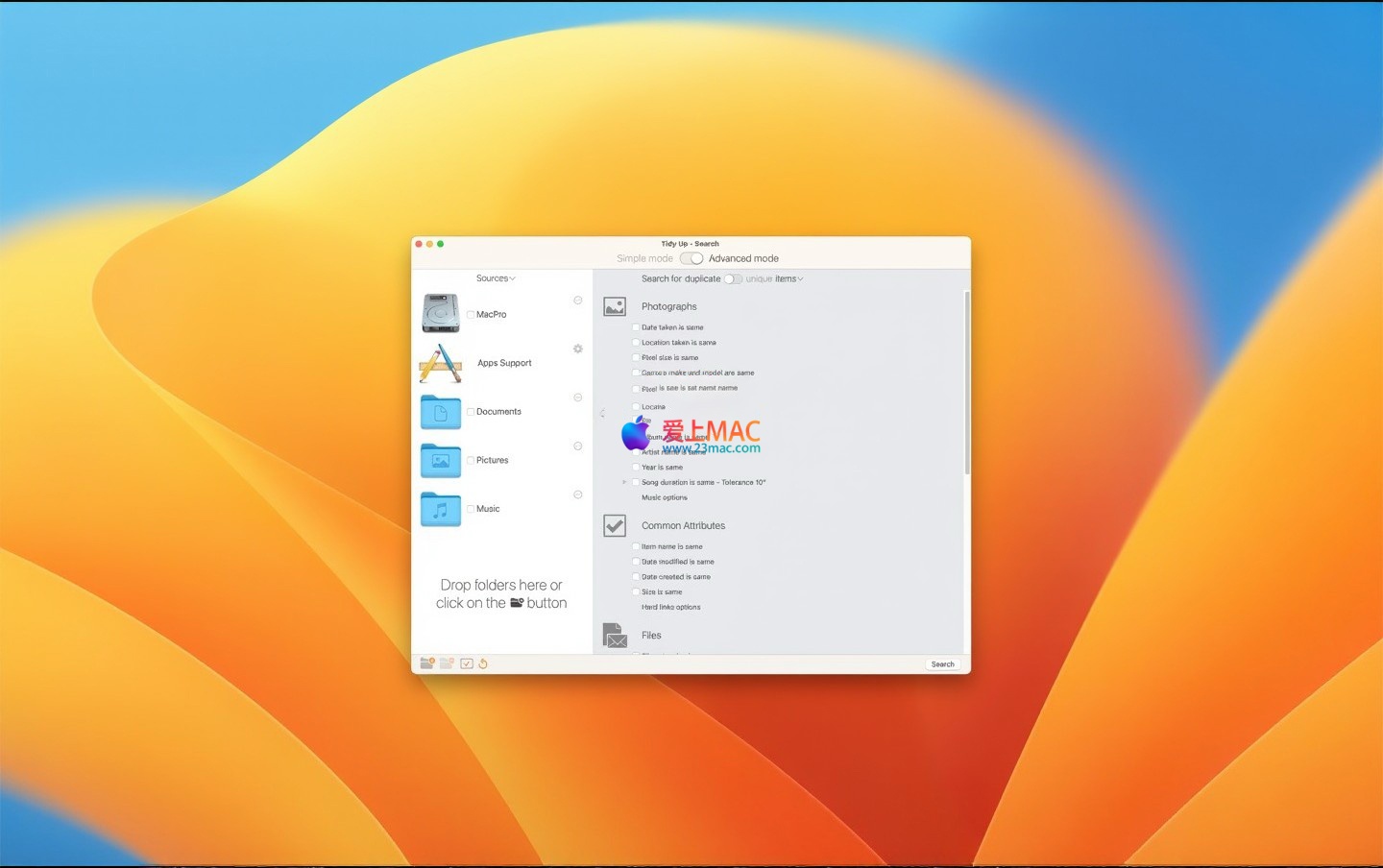Click the gear icon beside Apps Support
The width and height of the screenshot is (1383, 868).
[x=578, y=349]
